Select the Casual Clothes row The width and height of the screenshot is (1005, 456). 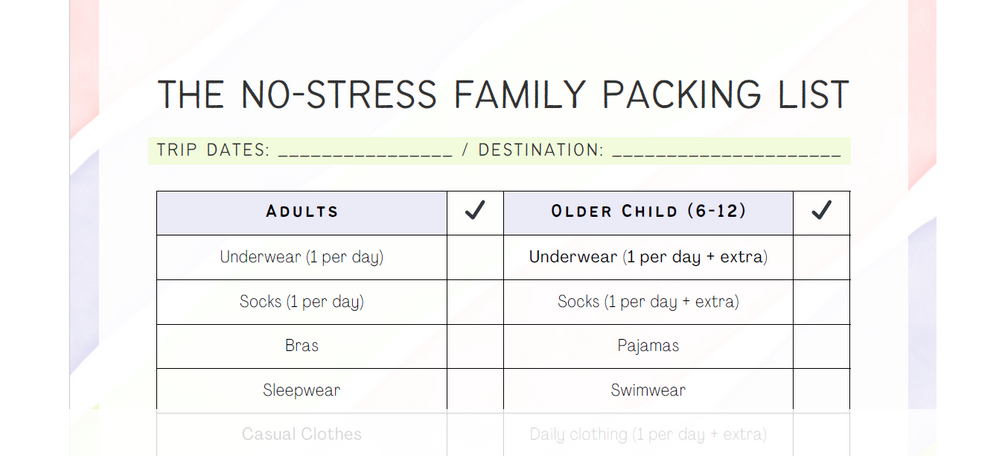tap(302, 434)
